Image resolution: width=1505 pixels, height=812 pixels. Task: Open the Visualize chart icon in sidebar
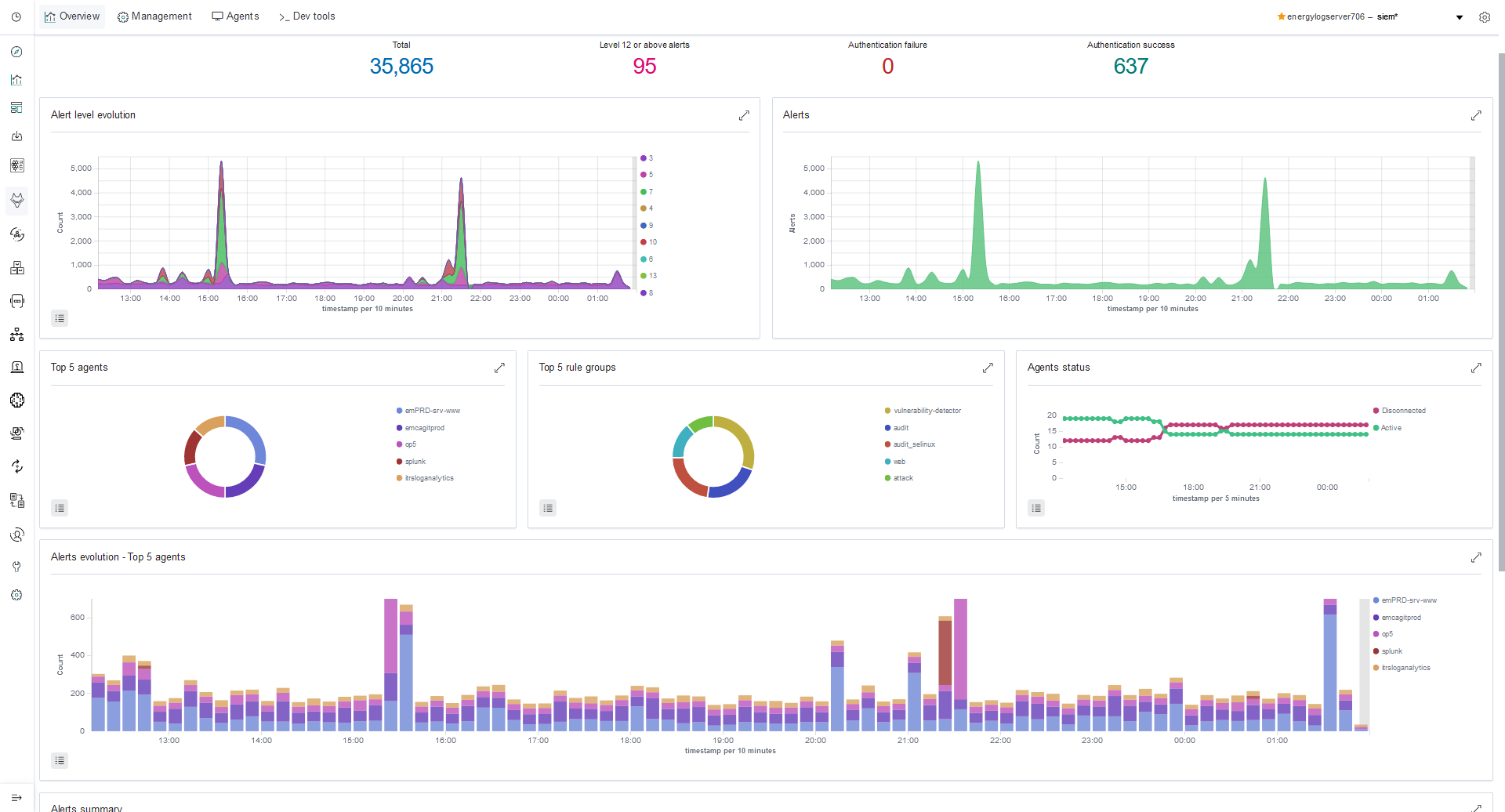[16, 80]
